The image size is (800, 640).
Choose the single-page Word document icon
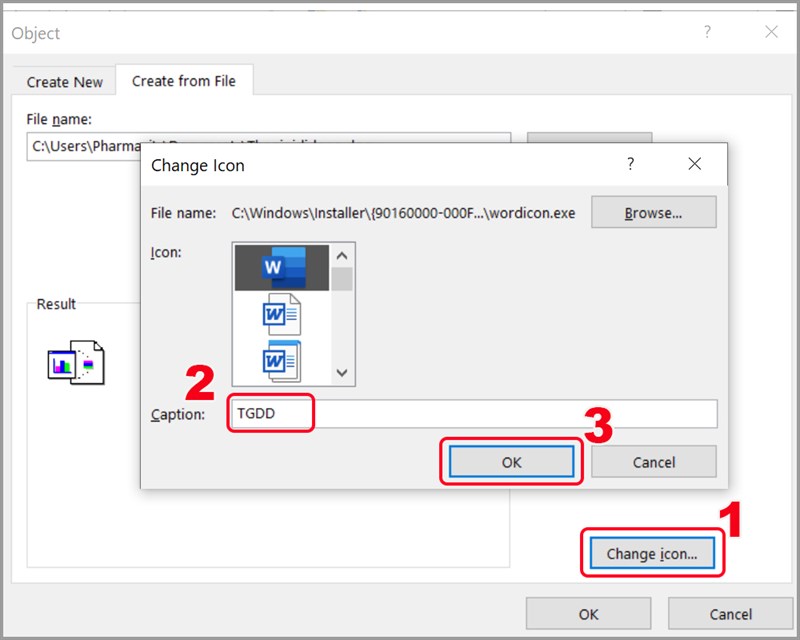pyautogui.click(x=282, y=314)
